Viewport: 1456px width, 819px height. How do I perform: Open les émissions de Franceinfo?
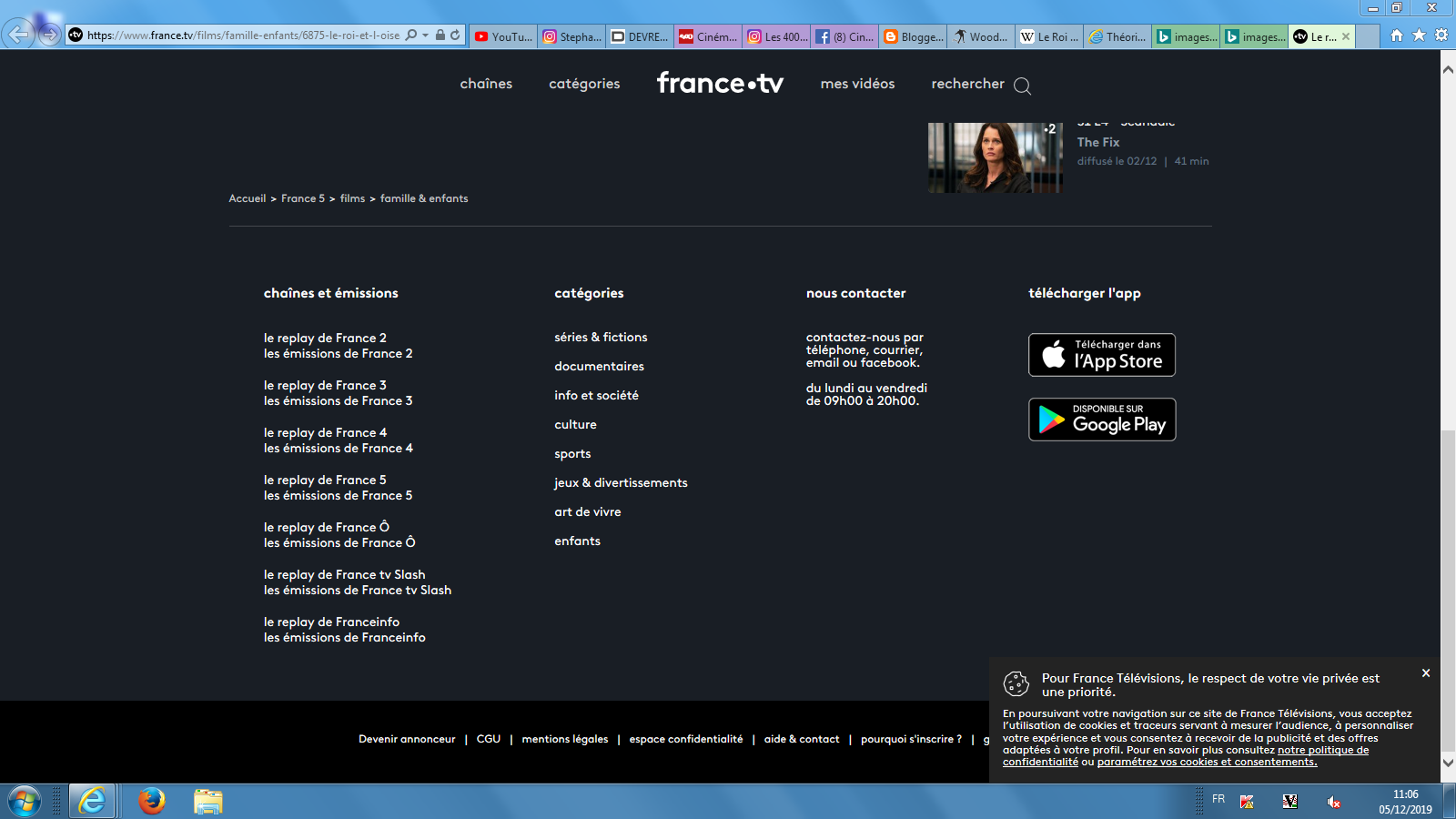click(x=345, y=637)
